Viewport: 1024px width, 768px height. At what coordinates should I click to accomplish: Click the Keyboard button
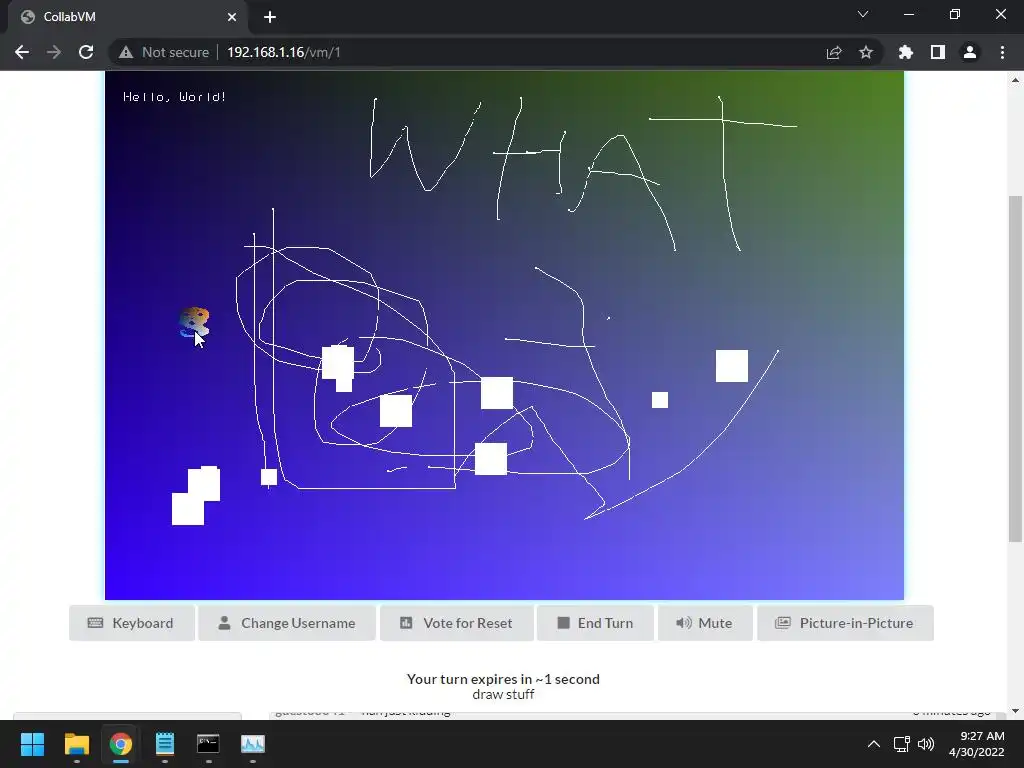pyautogui.click(x=131, y=623)
